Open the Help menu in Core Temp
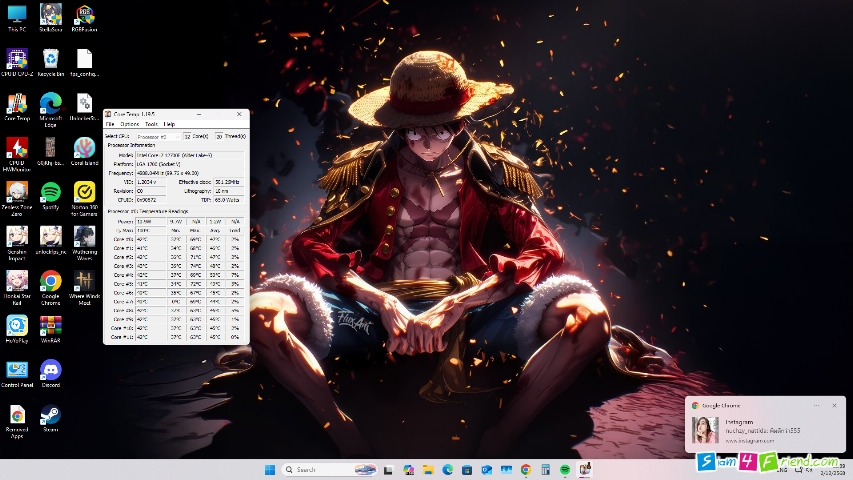Image resolution: width=853 pixels, height=480 pixels. 169,124
